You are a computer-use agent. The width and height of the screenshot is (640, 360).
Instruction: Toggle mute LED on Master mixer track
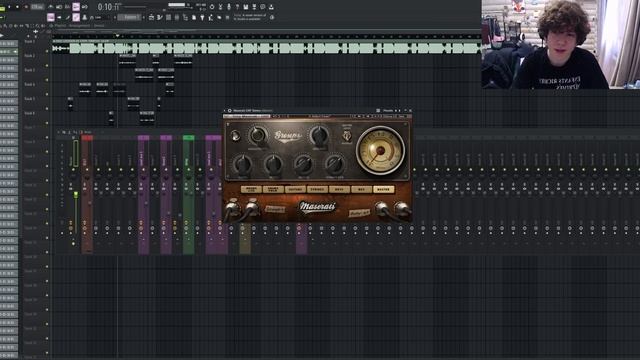coord(73,170)
